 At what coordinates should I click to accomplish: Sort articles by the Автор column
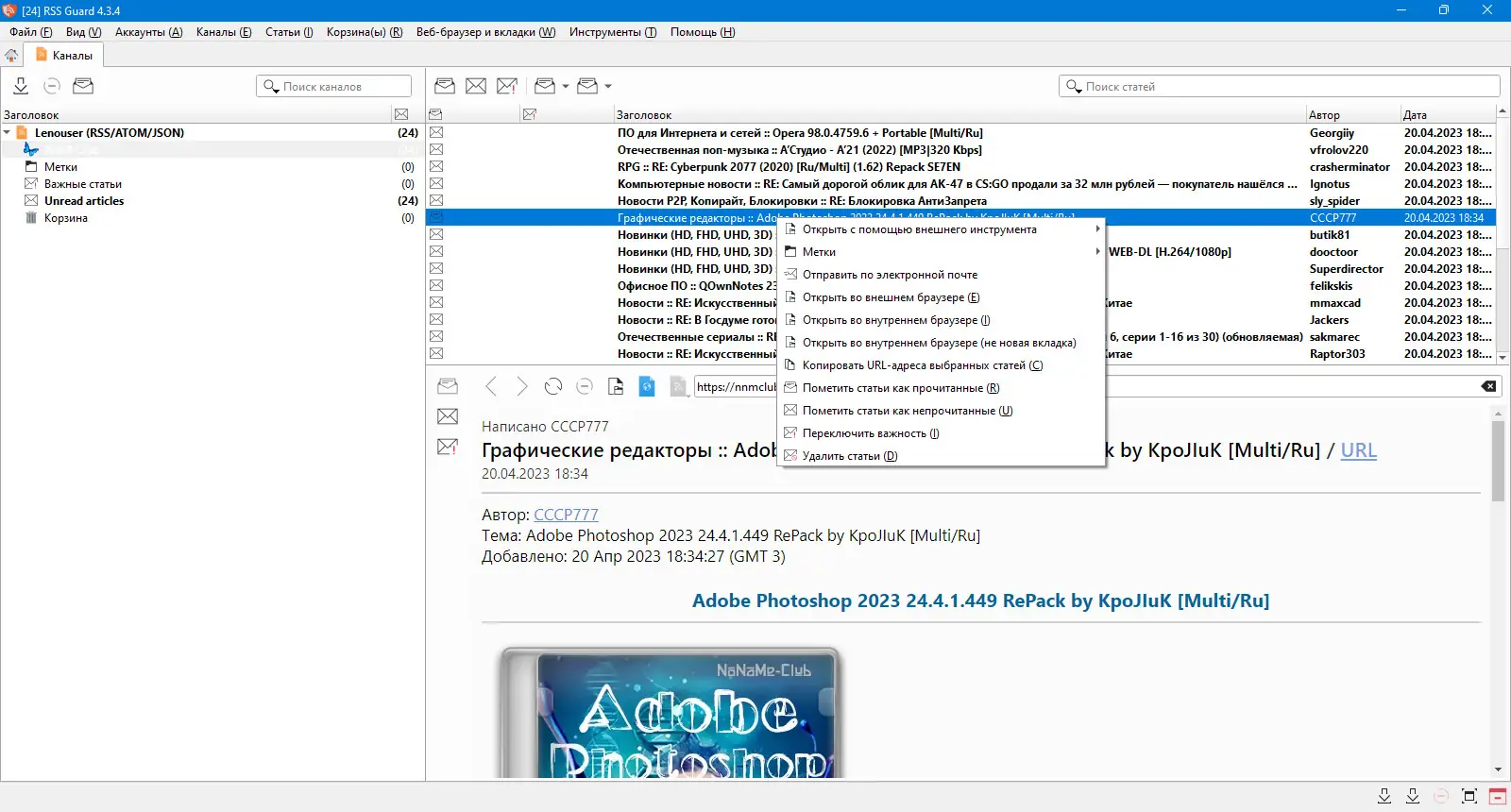1352,114
